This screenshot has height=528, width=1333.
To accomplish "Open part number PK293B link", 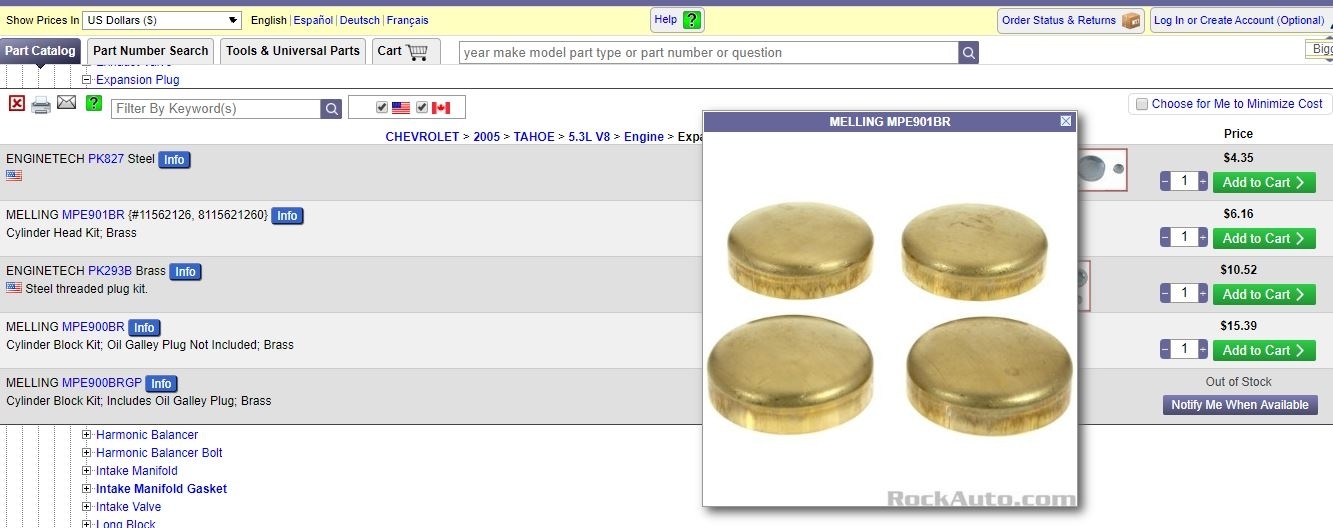I will (110, 271).
